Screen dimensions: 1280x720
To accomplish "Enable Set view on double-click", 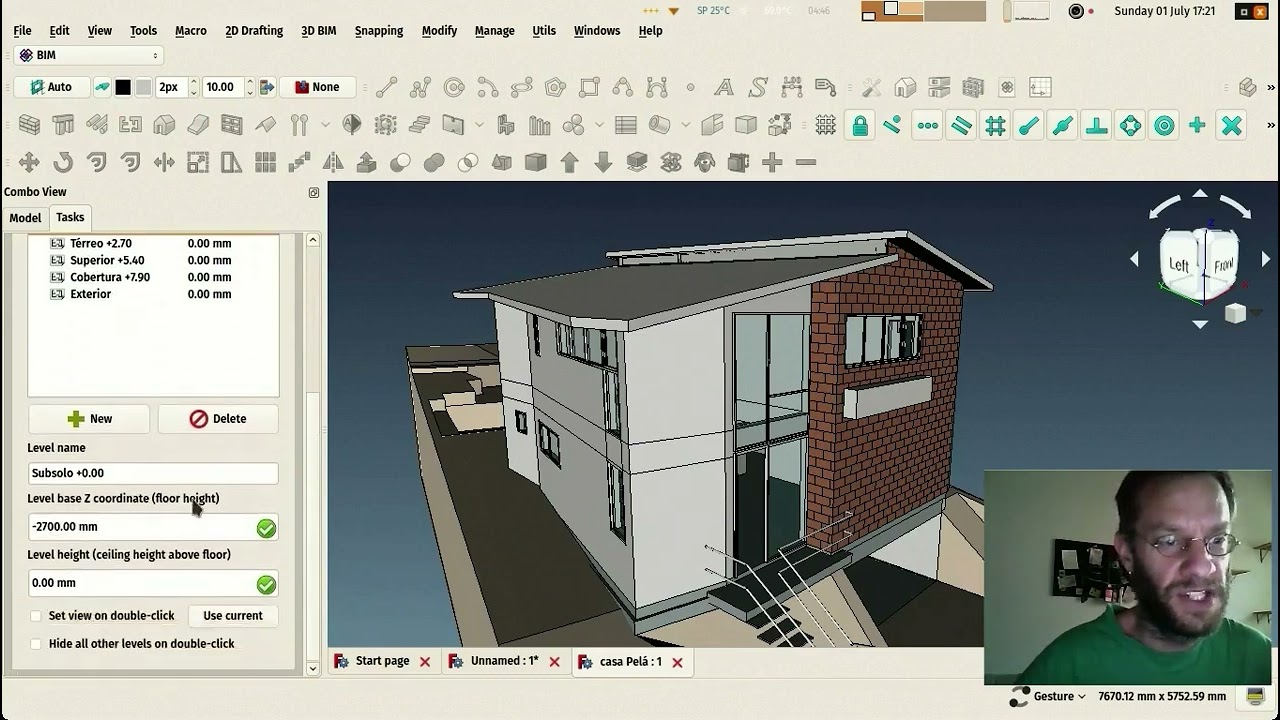I will pyautogui.click(x=36, y=616).
